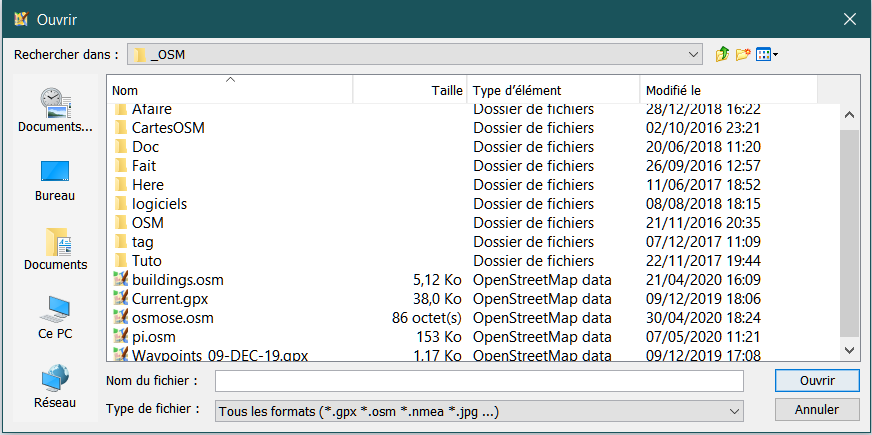Select the Current.gpx file
This screenshot has width=872, height=435.
(x=171, y=298)
